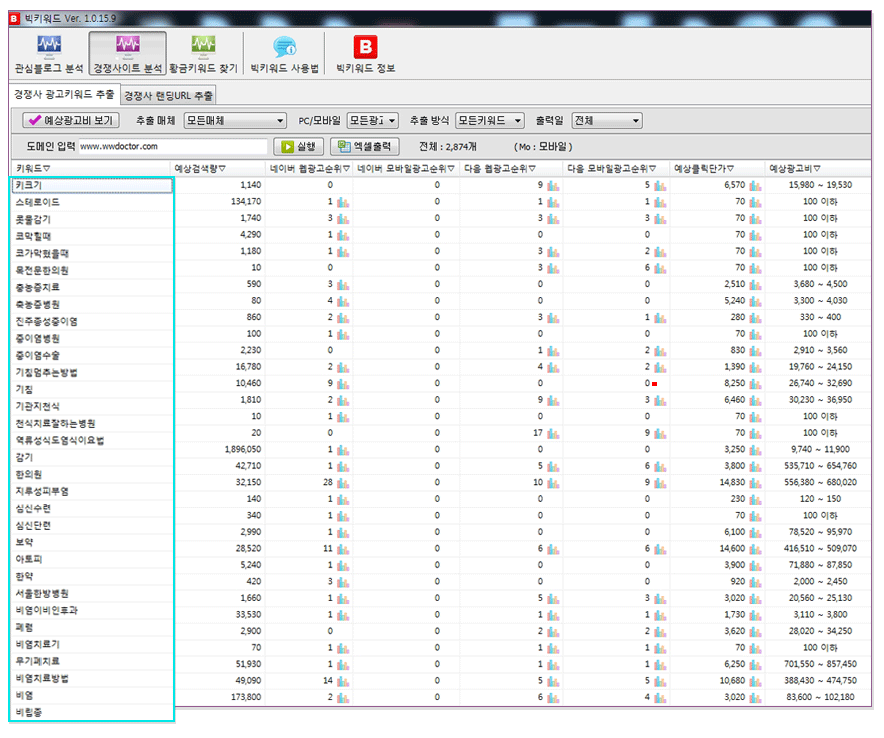
Task: Select the keyword cell 기관지천식
Action: click(92, 406)
